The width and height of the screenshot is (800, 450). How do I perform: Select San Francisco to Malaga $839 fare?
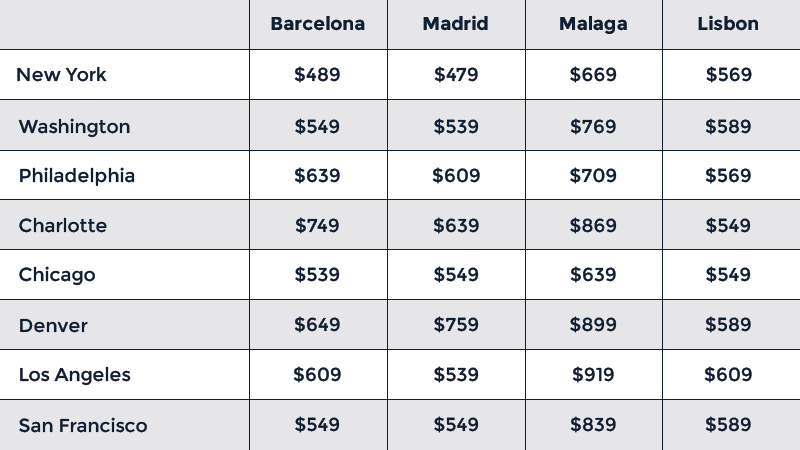click(593, 426)
